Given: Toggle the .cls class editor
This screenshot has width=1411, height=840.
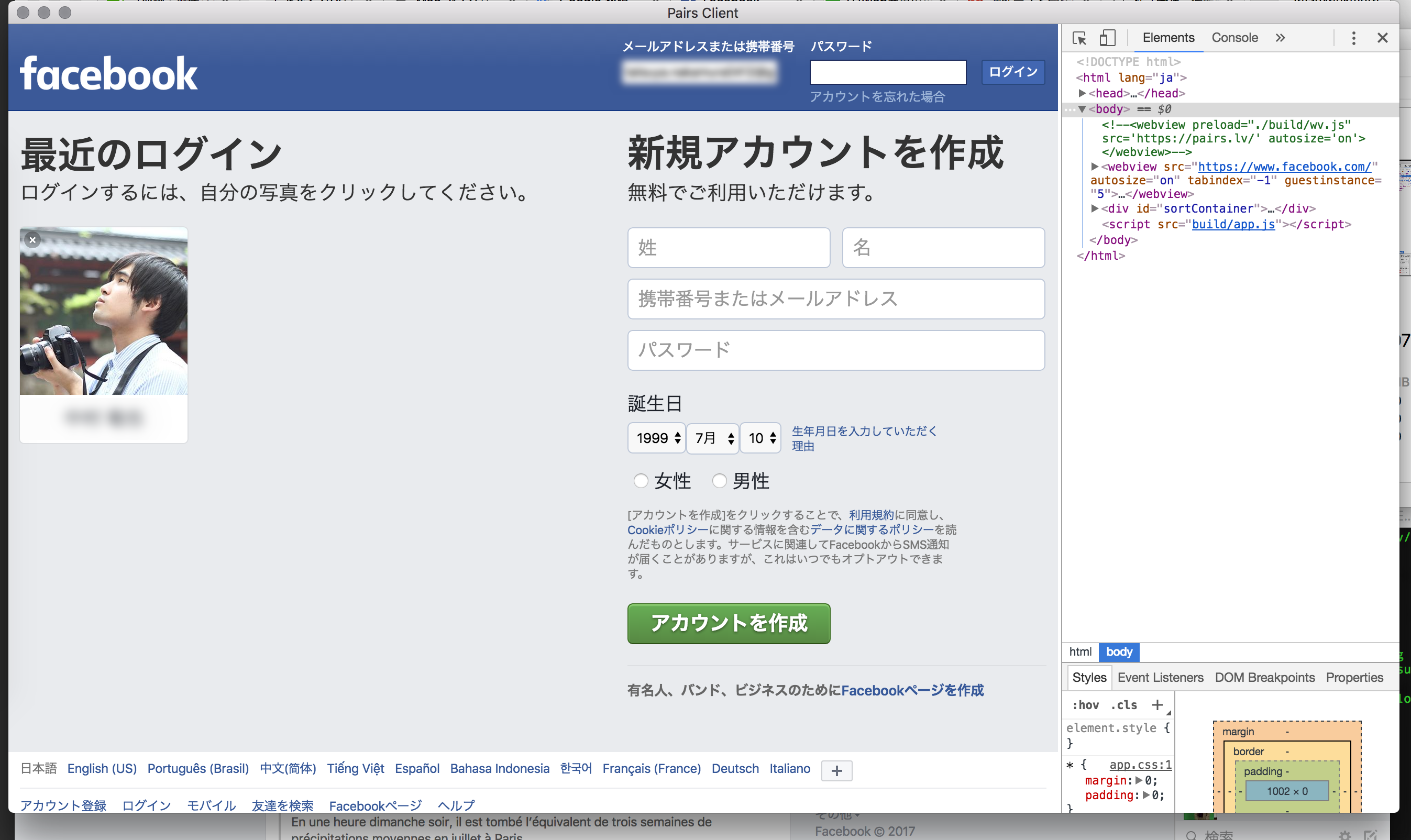Looking at the screenshot, I should (1123, 705).
